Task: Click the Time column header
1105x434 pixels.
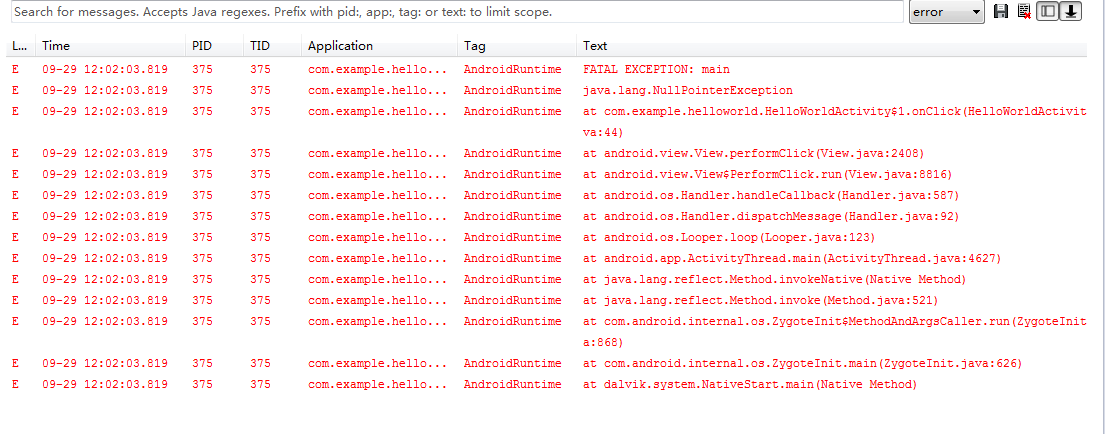Action: coord(110,46)
